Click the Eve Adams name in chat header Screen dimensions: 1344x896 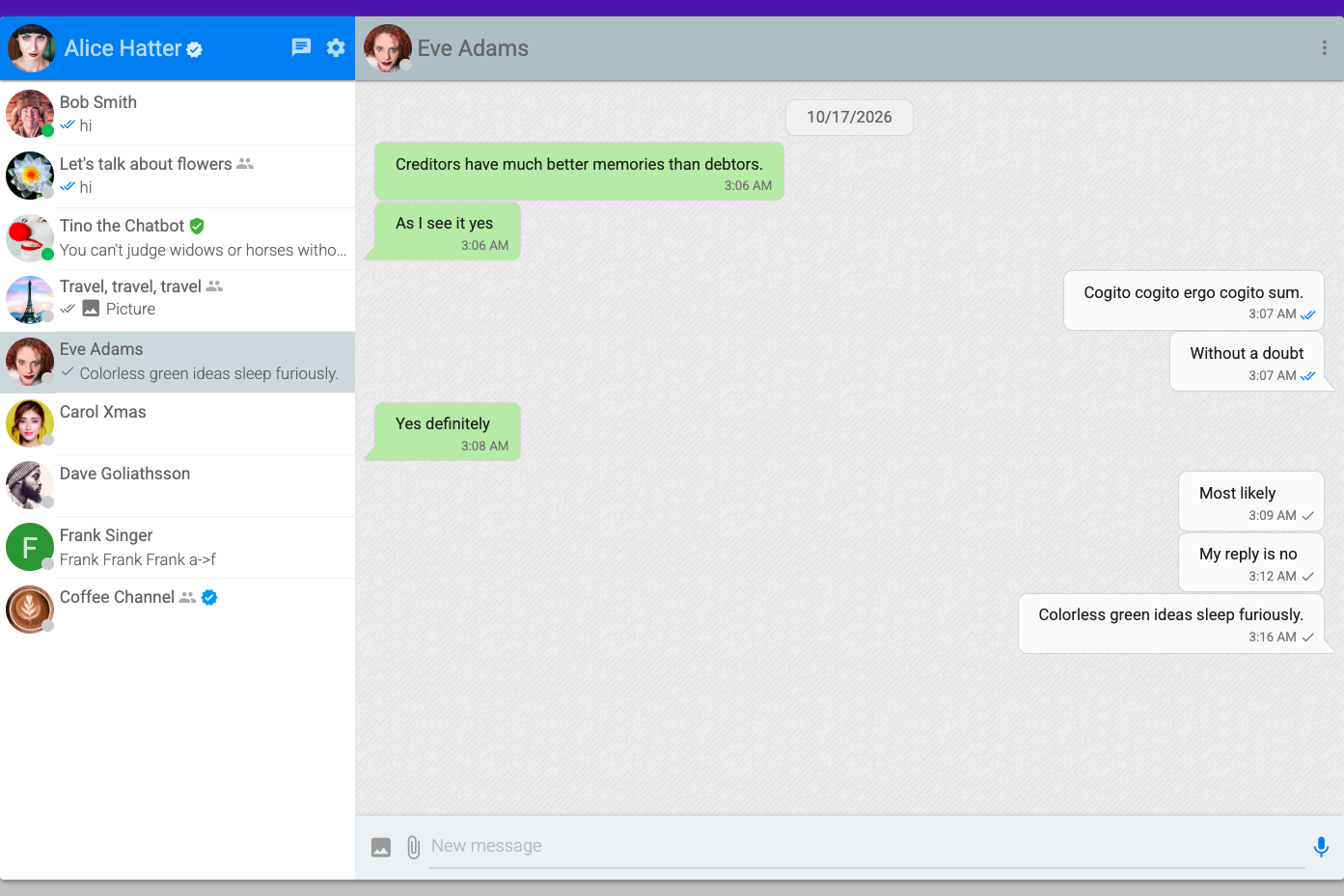(x=473, y=48)
